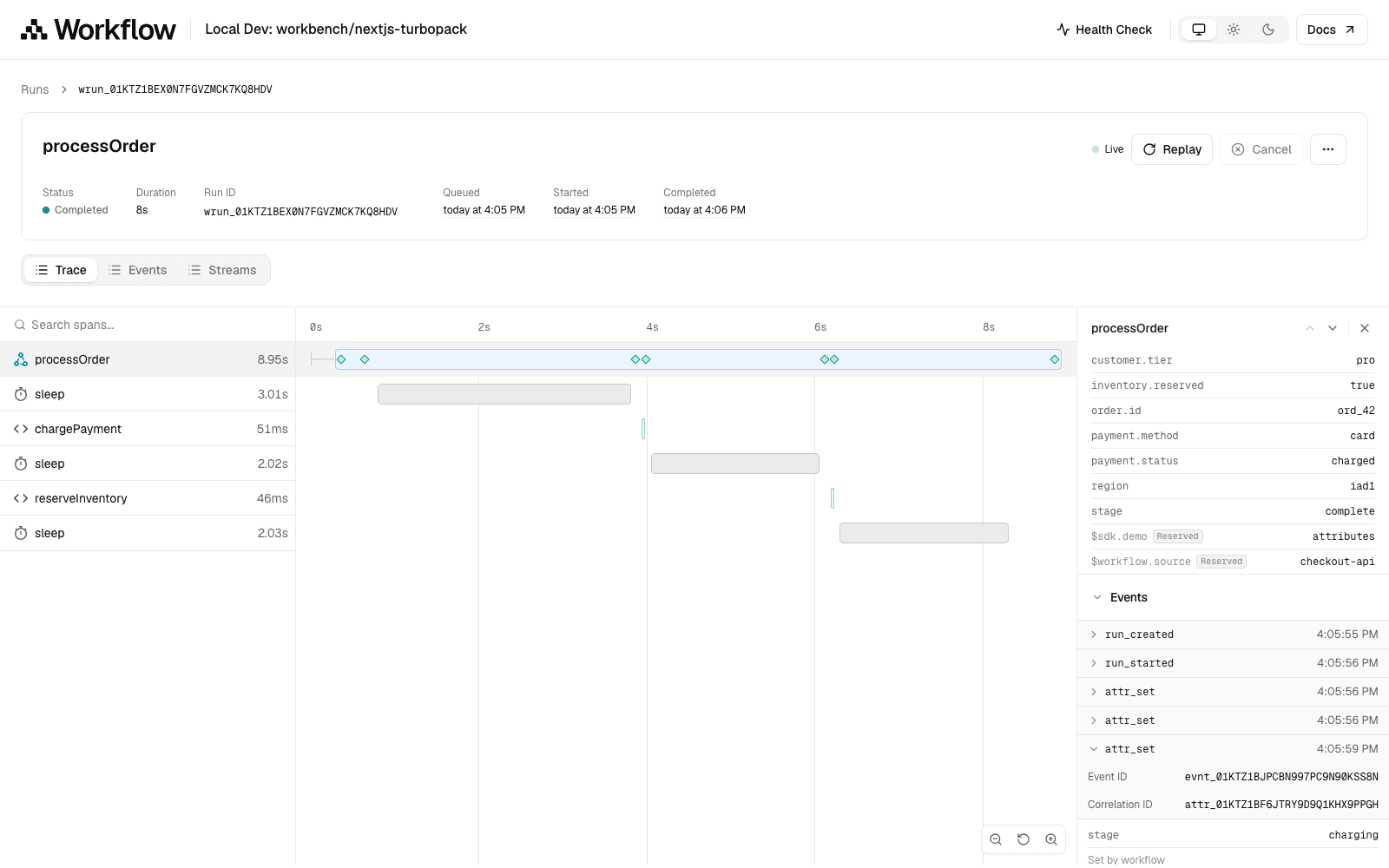Image resolution: width=1389 pixels, height=868 pixels.
Task: Open the more options ellipsis menu
Action: click(x=1328, y=149)
